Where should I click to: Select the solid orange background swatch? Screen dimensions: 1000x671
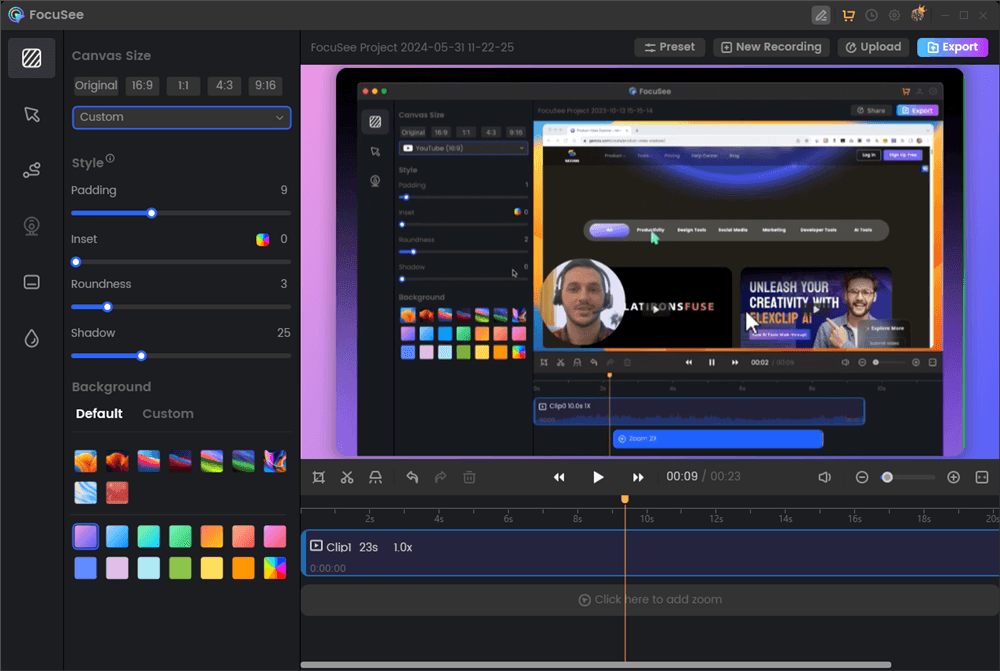tap(244, 568)
